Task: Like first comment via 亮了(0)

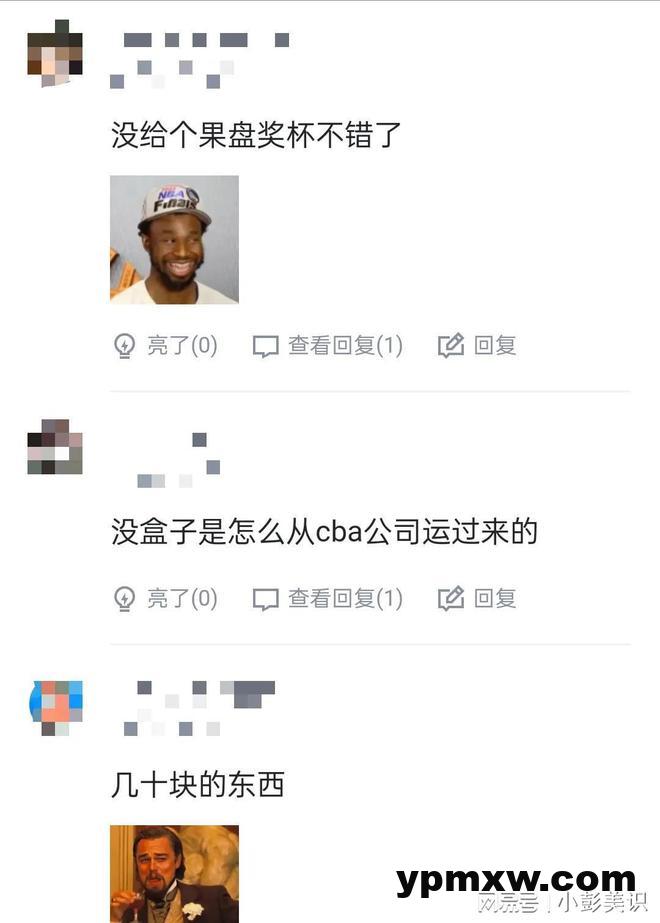Action: pos(182,346)
